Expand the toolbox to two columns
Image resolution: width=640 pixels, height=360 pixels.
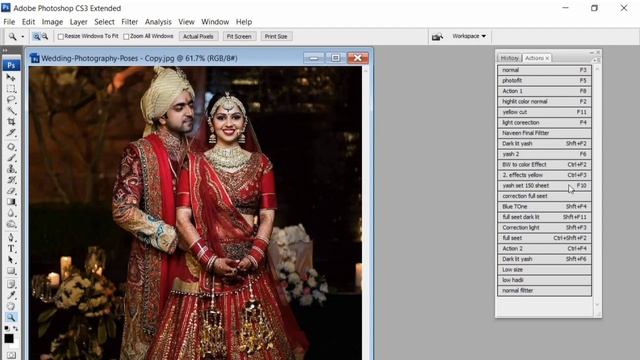point(5,51)
